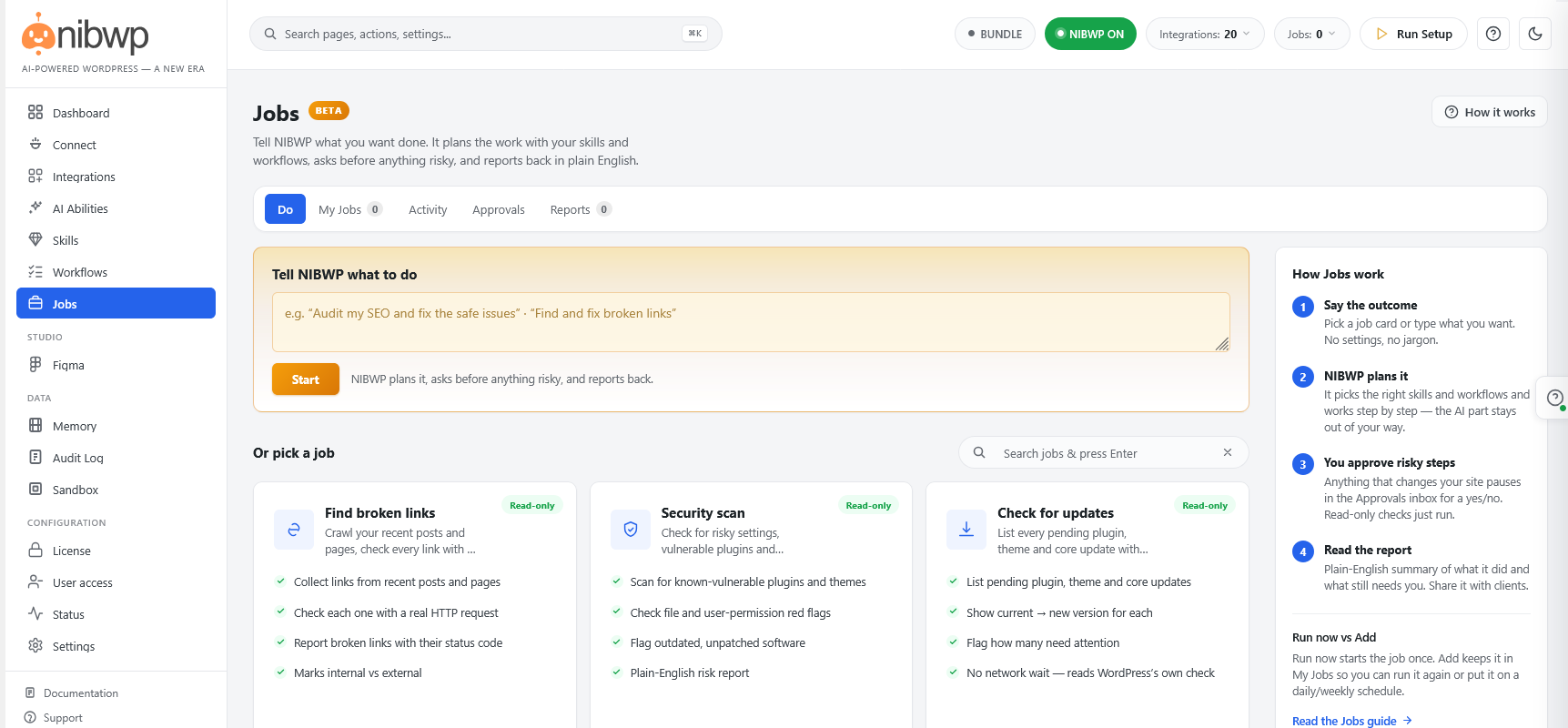Open the Approvals tab

point(499,209)
